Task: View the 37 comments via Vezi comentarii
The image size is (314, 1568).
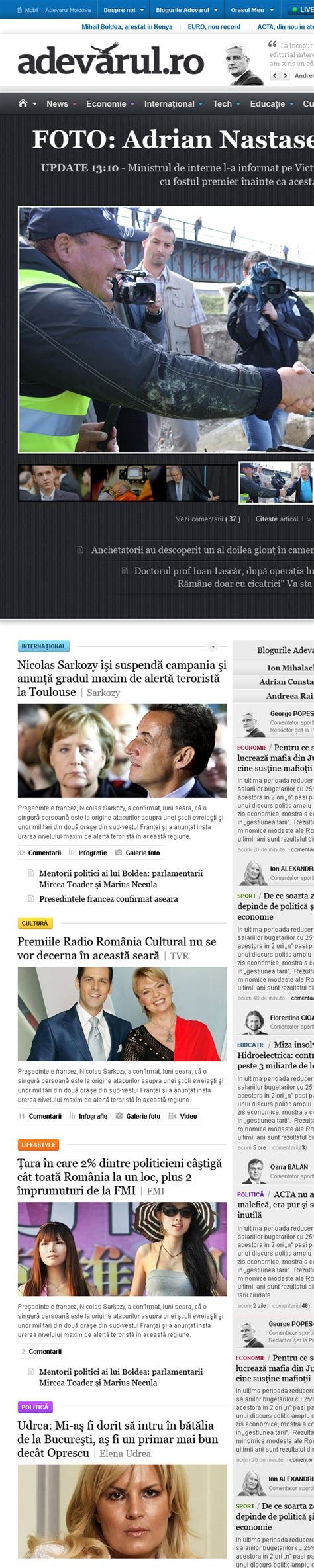Action: (x=208, y=519)
